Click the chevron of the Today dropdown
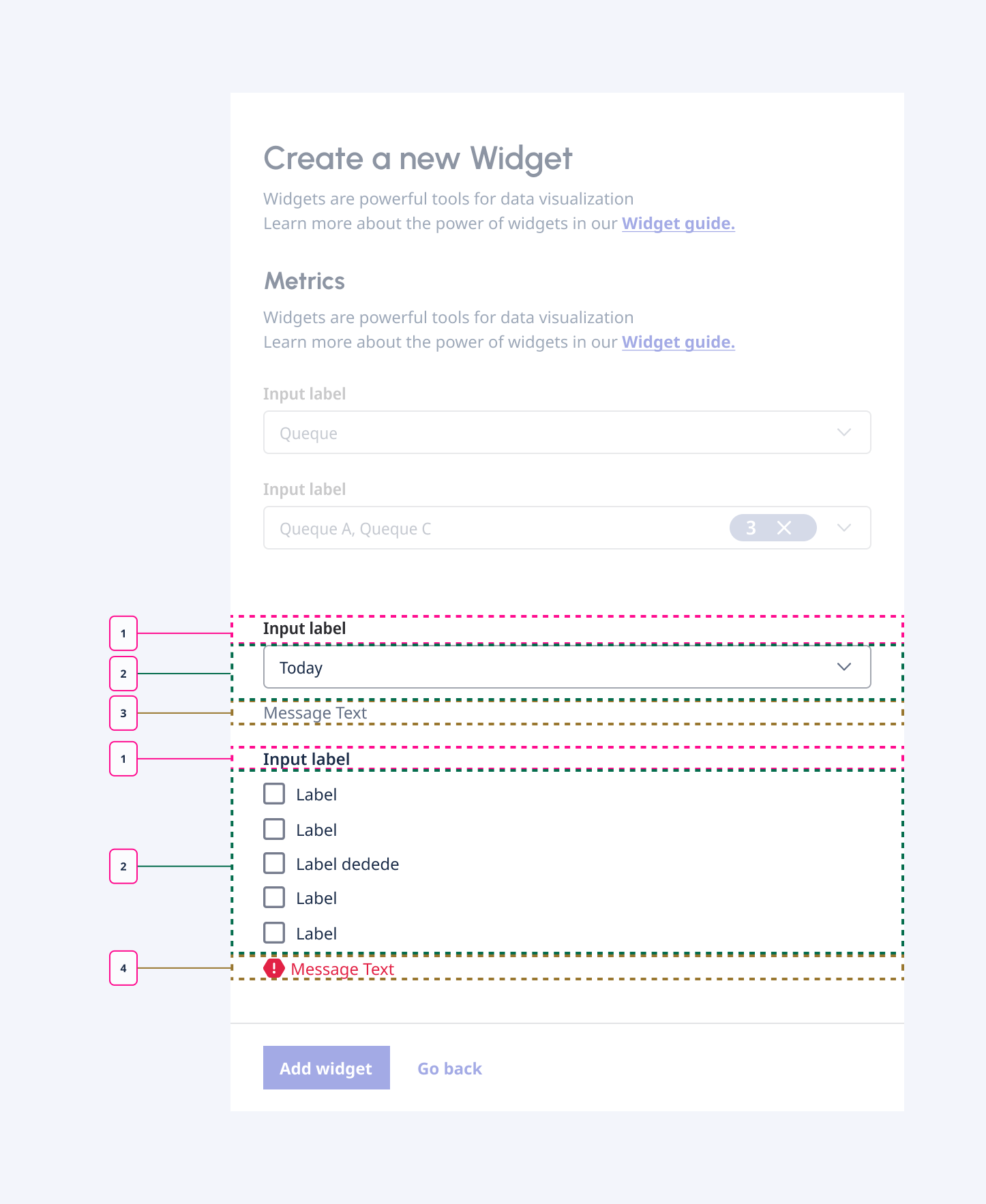Screen dimensions: 986x1204 [x=844, y=667]
